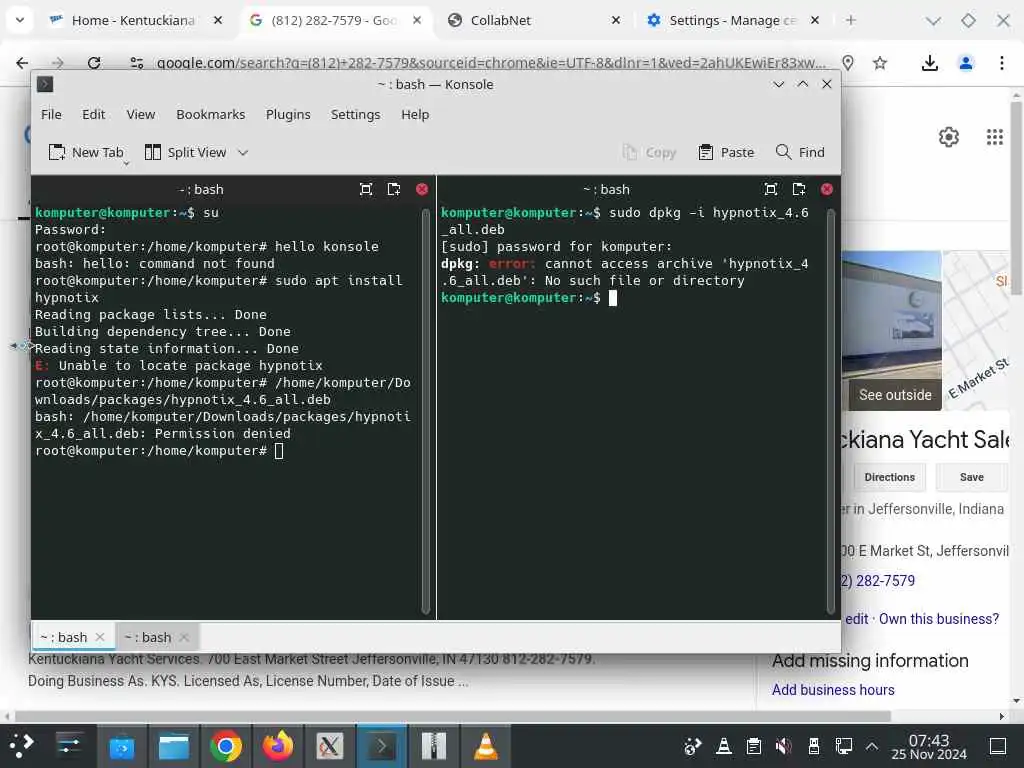This screenshot has width=1024, height=768.
Task: Select the first bash tab at bottom
Action: coord(63,637)
